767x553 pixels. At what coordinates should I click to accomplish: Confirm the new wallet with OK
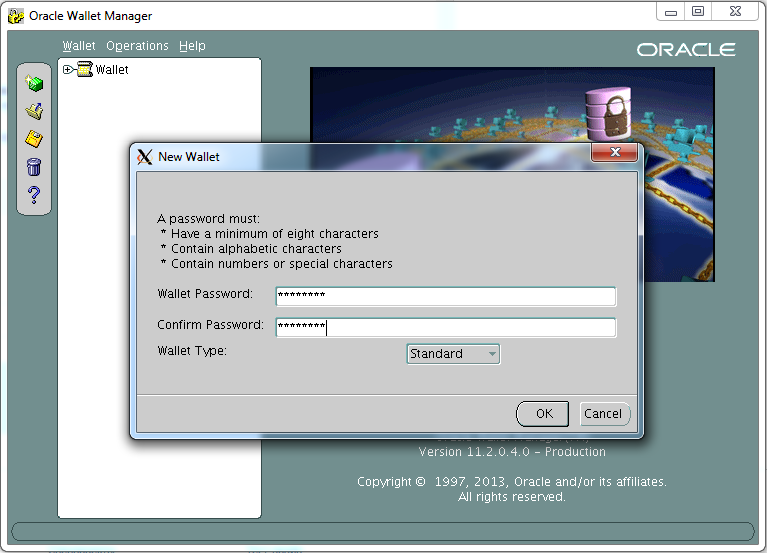pos(542,414)
